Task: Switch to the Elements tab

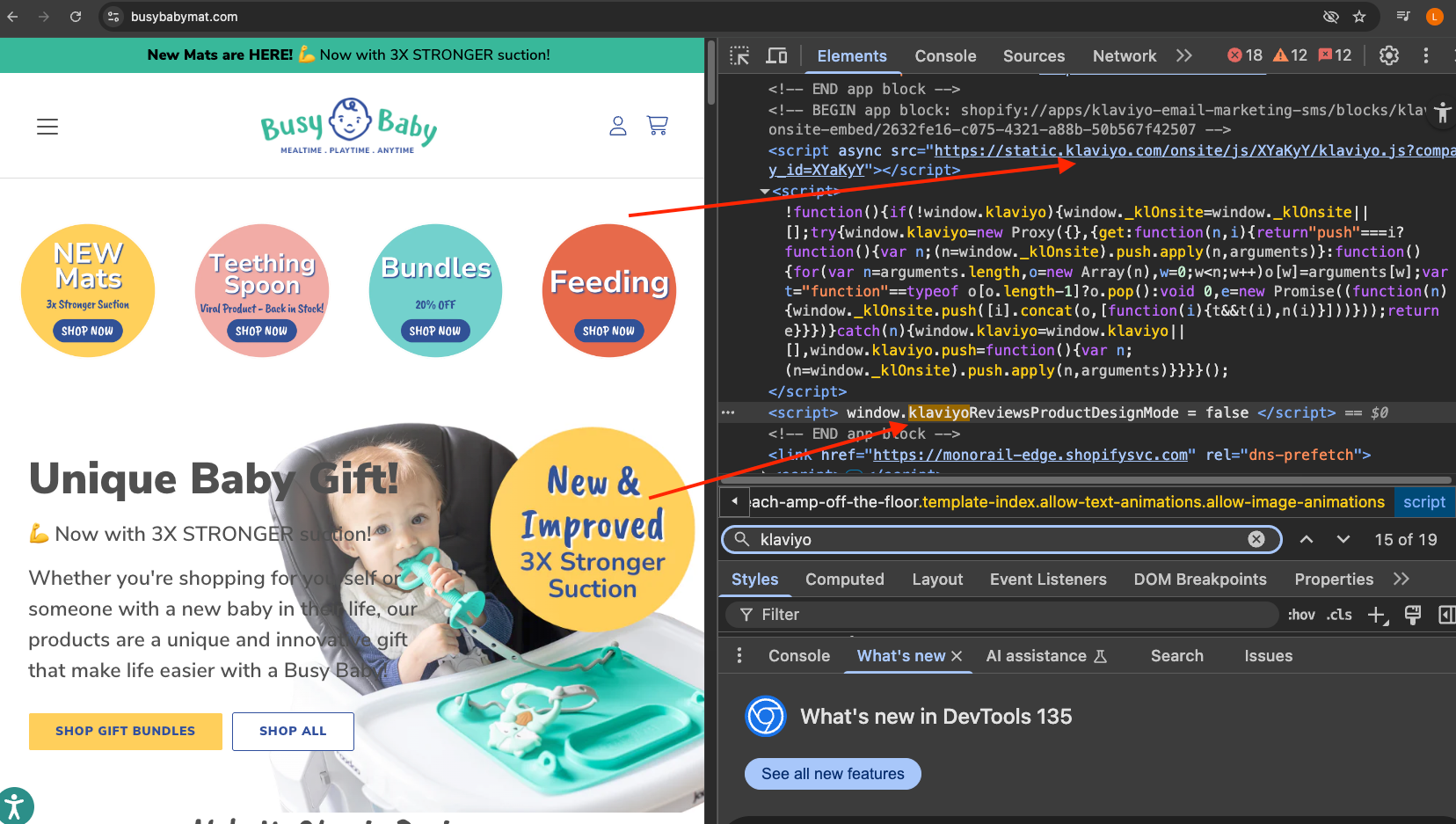Action: [852, 56]
